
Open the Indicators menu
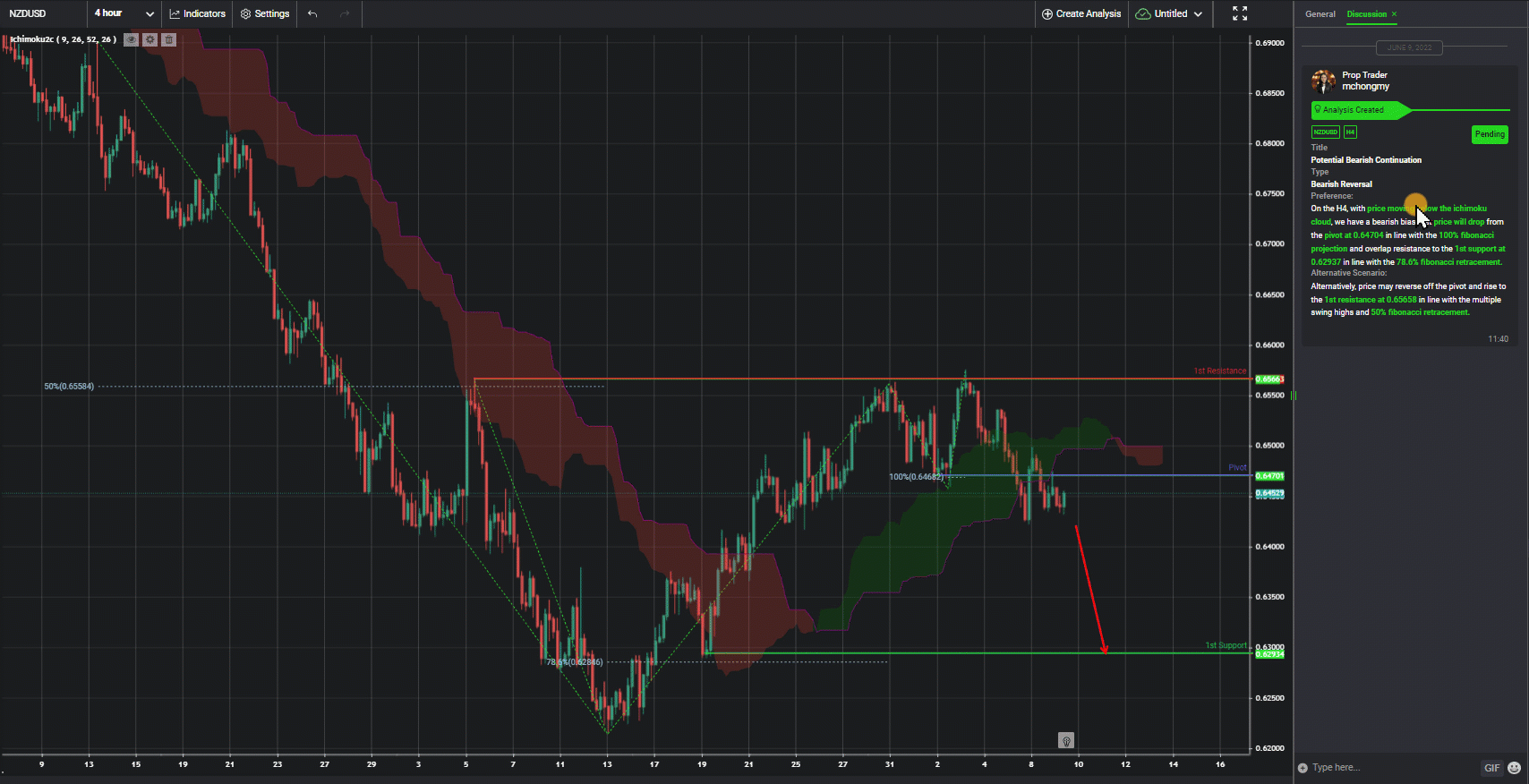click(x=198, y=13)
